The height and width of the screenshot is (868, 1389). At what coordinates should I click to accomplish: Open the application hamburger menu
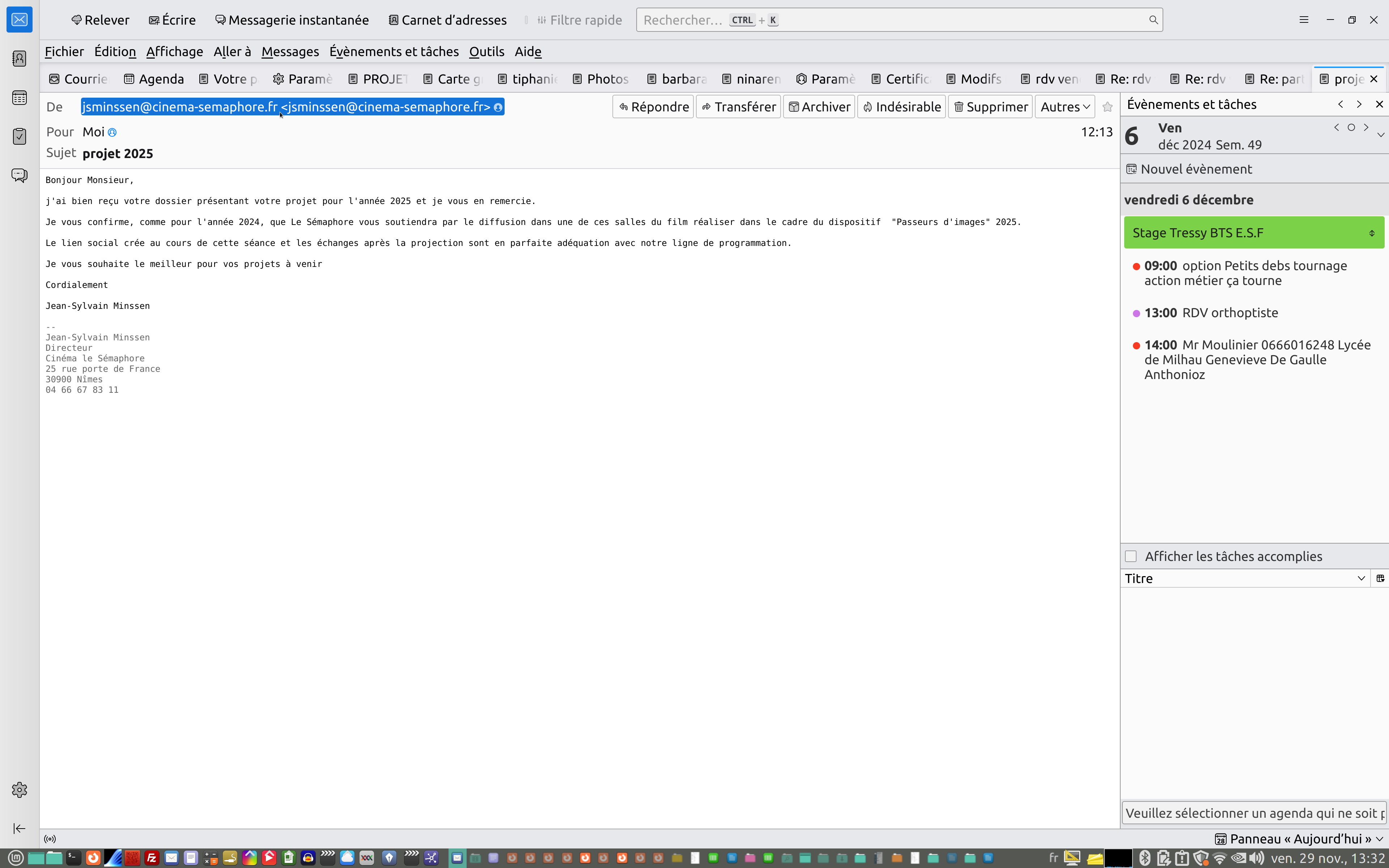1304,20
